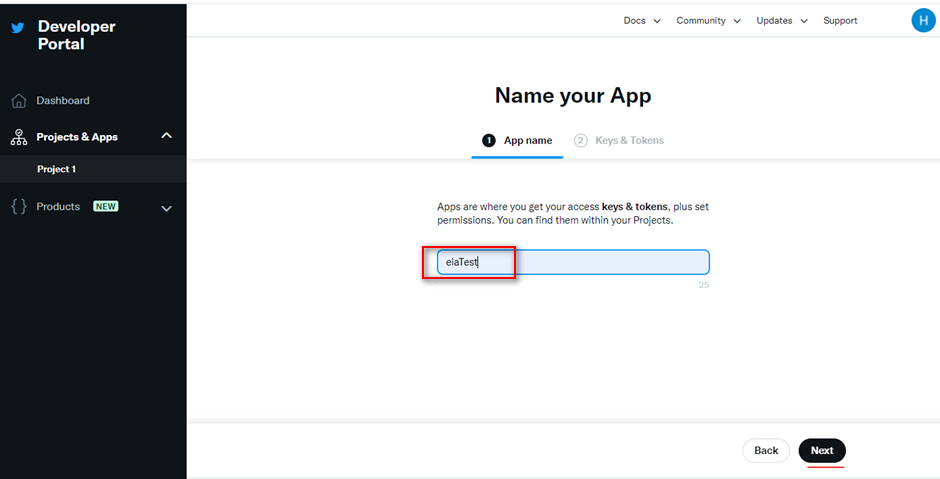Click the Developer Portal title
This screenshot has height=479, width=940.
coord(77,35)
